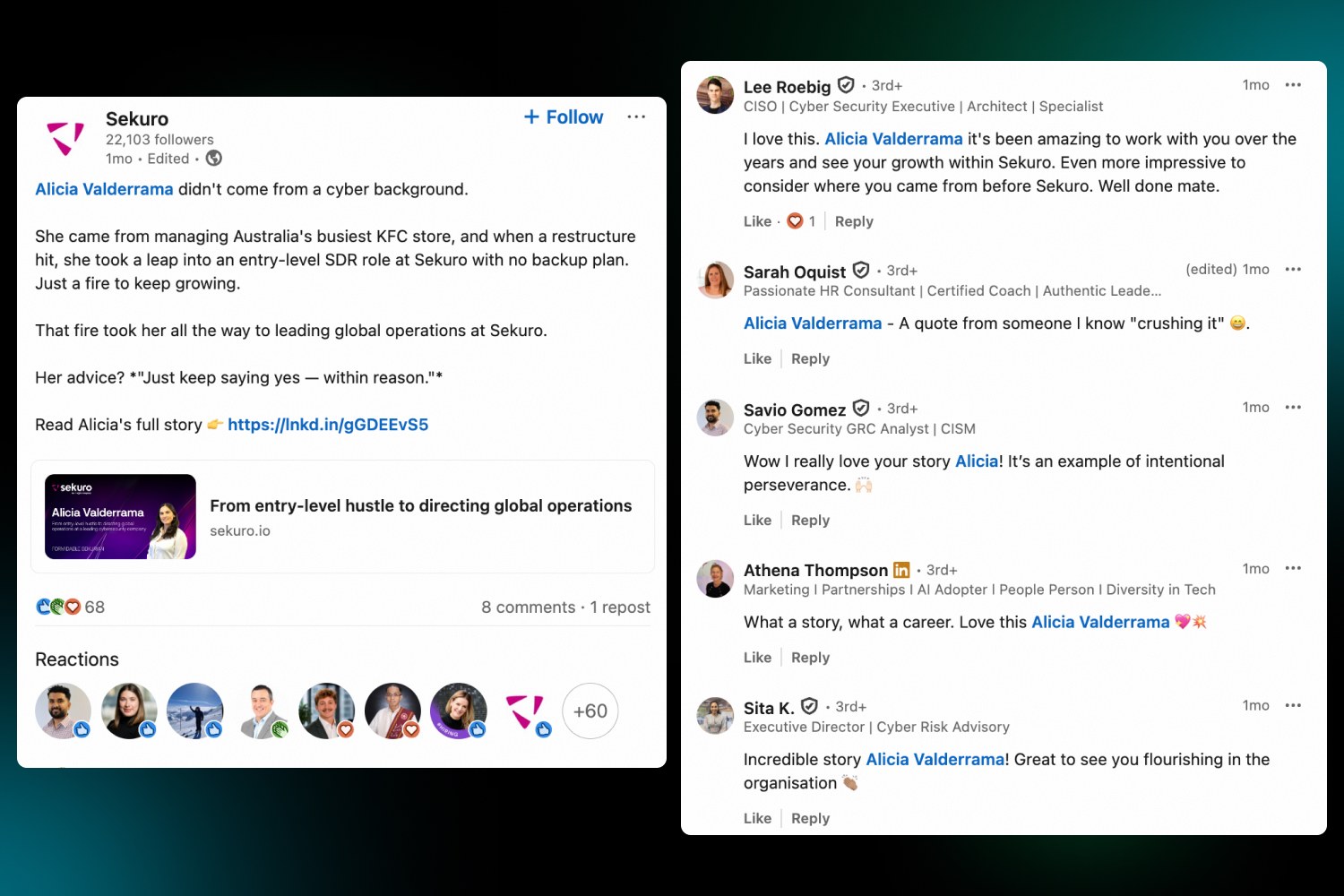Like Sita K.'s comment
Image resolution: width=1344 pixels, height=896 pixels.
pyautogui.click(x=757, y=818)
